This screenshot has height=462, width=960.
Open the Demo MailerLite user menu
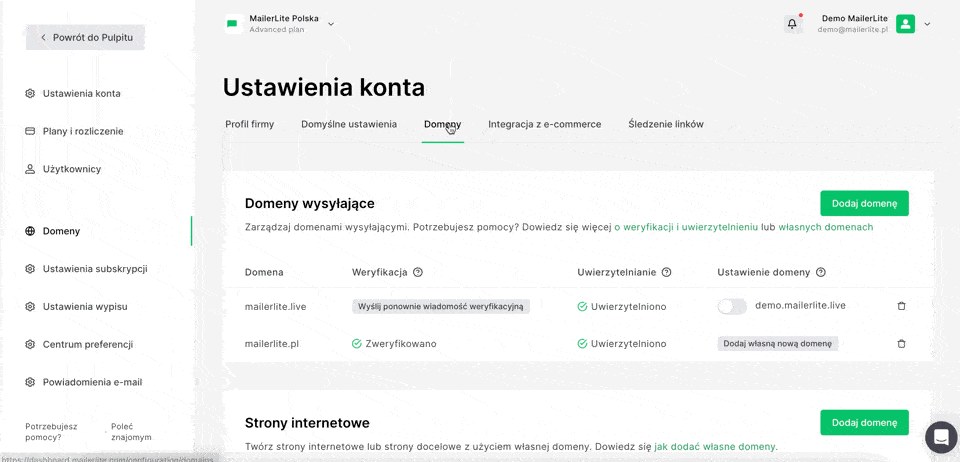(927, 24)
